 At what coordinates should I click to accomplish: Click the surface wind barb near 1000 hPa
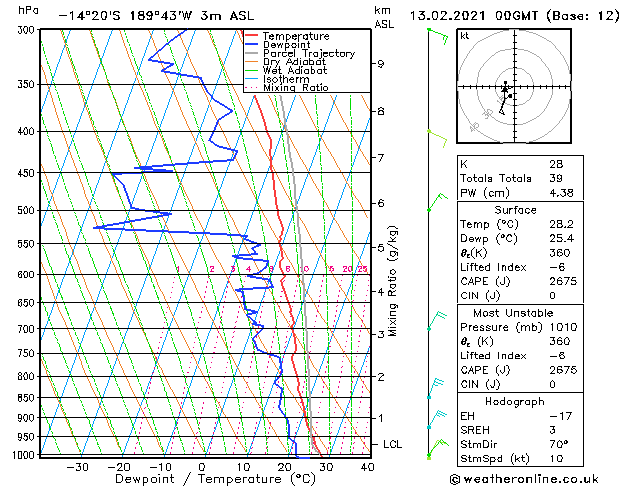[437, 449]
